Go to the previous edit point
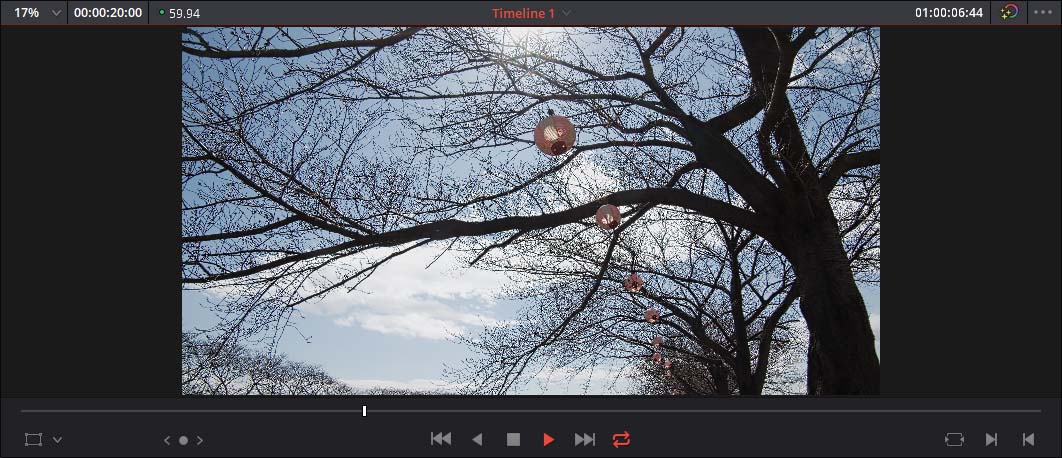Screen dimensions: 1062x458 click(x=1028, y=440)
